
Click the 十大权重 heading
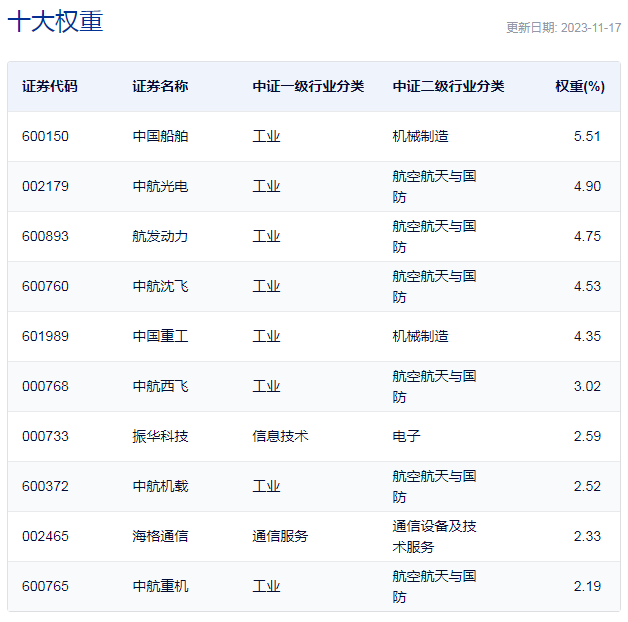(55, 21)
